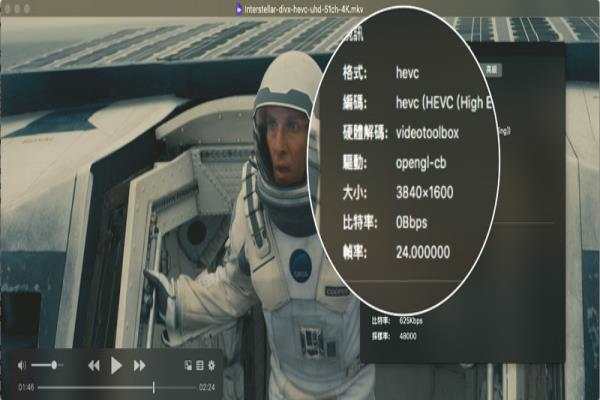Screen dimensions: 600x400
Task: Rewind with the double-left arrow button
Action: [94, 366]
